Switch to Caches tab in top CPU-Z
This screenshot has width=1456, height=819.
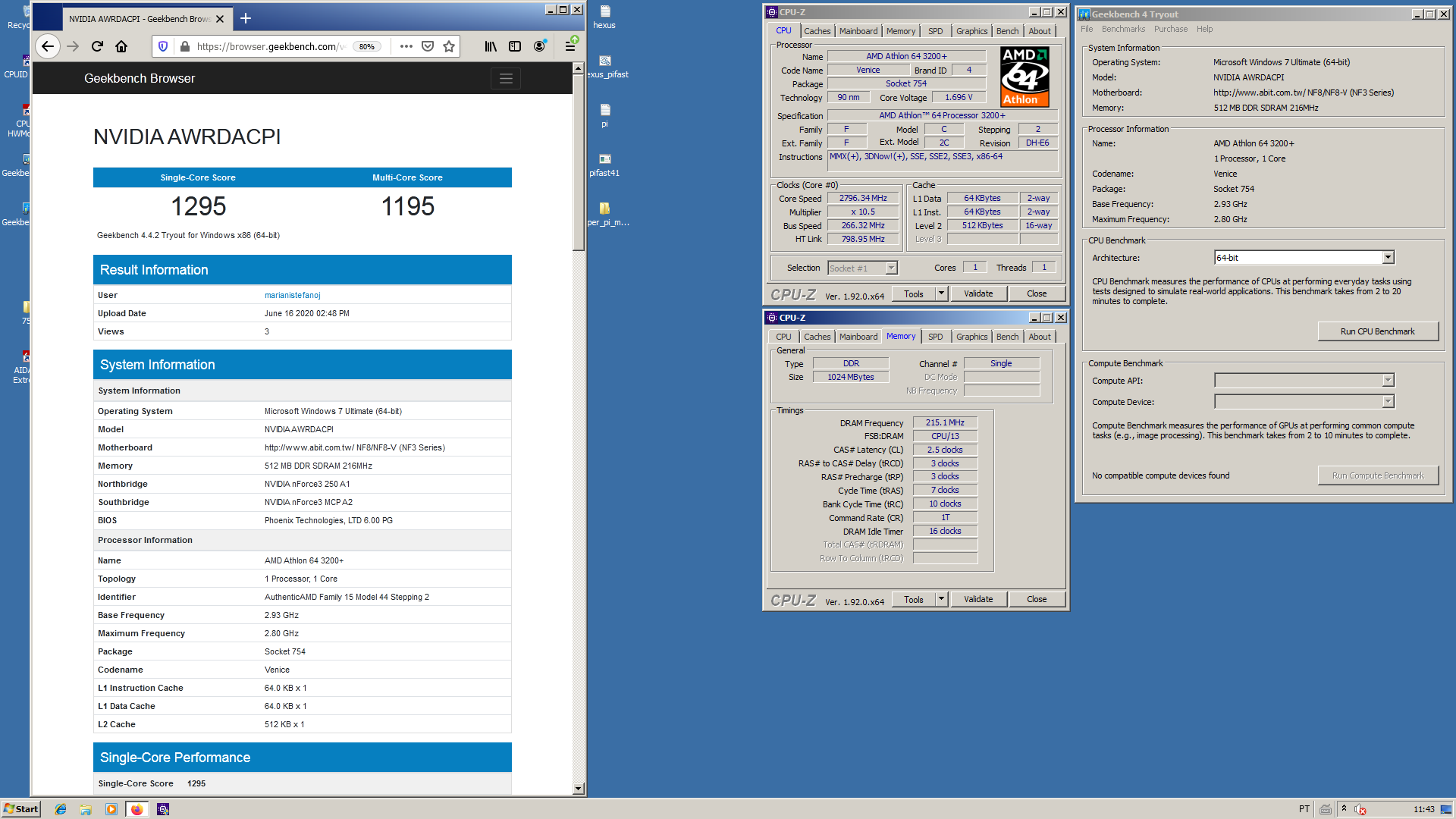tap(817, 31)
